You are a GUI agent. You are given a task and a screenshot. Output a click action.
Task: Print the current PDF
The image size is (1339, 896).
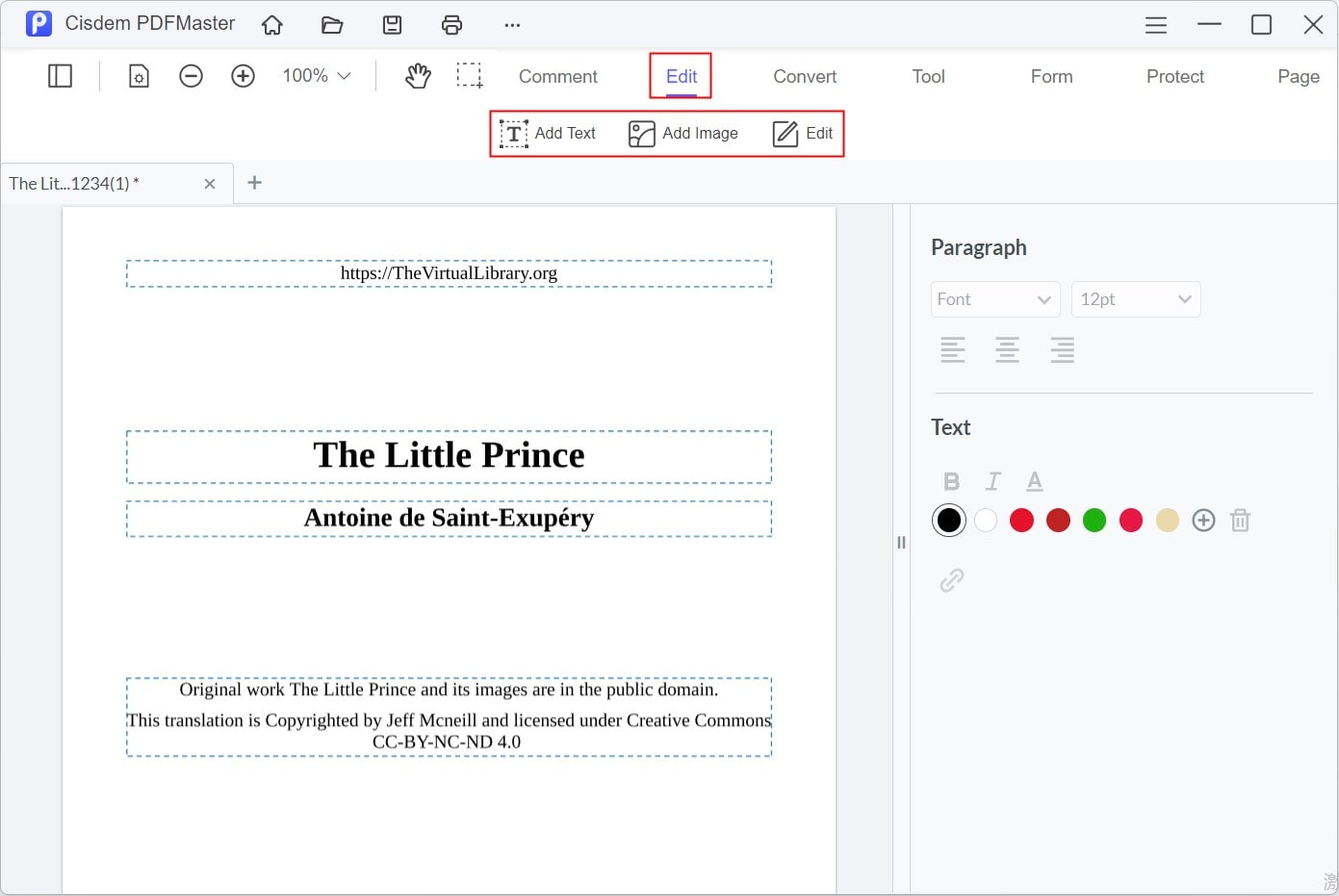tap(451, 24)
